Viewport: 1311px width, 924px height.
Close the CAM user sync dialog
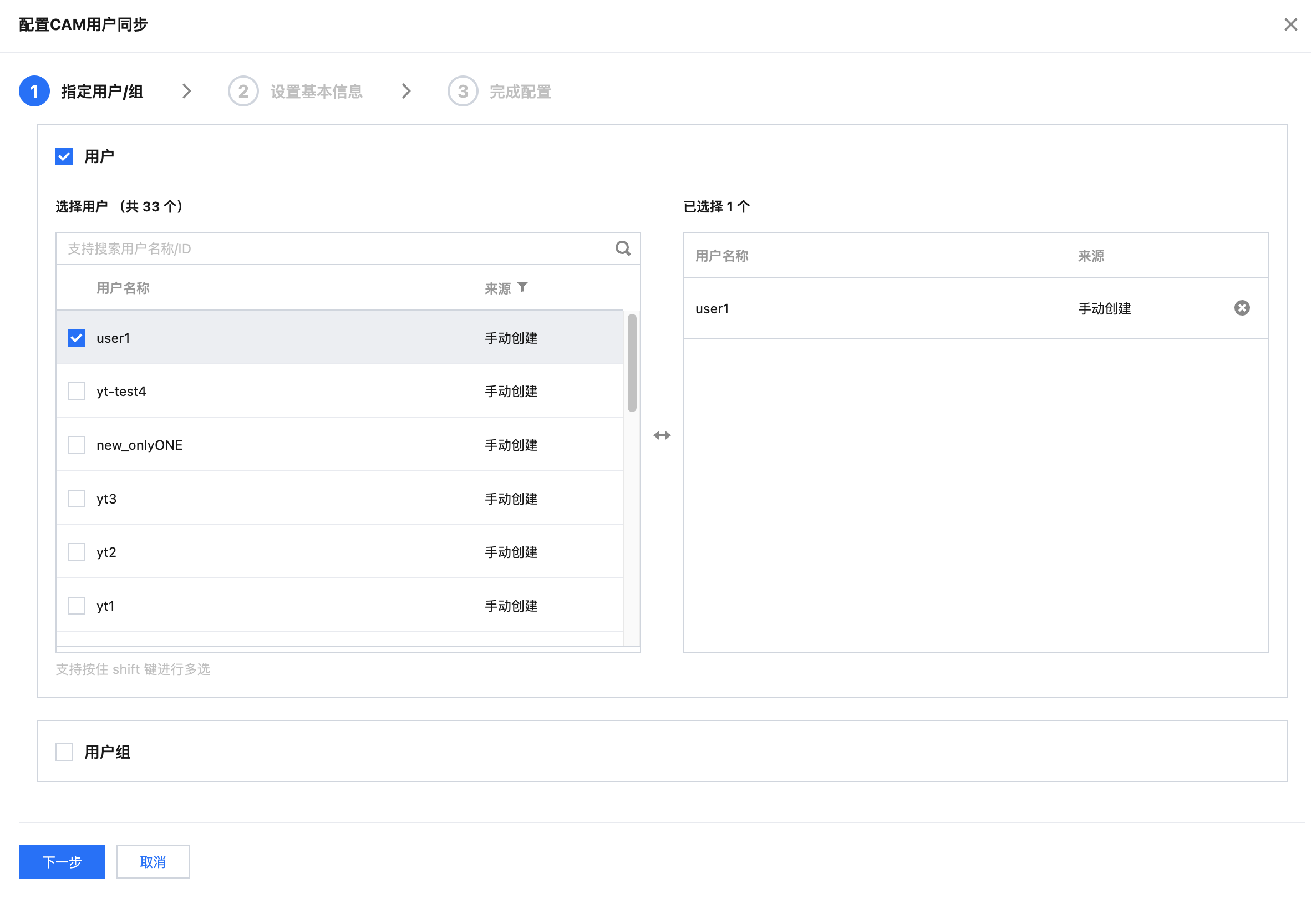1290,24
